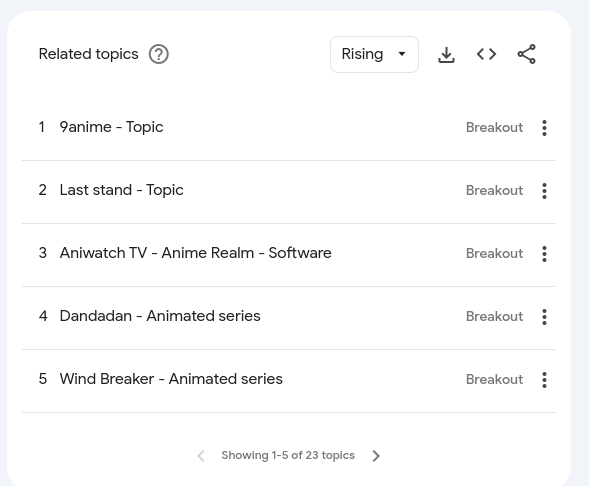This screenshot has width=589, height=486.
Task: Open more options for Aniwatch TV row
Action: pyautogui.click(x=544, y=254)
